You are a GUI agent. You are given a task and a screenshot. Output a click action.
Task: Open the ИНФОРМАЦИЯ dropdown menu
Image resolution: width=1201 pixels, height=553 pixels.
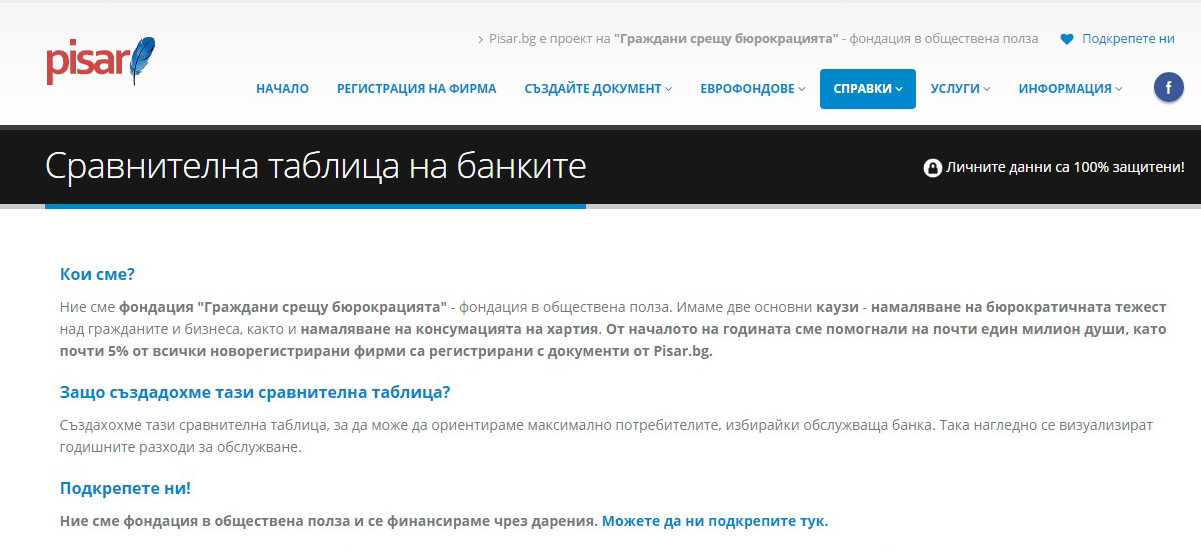point(1070,89)
